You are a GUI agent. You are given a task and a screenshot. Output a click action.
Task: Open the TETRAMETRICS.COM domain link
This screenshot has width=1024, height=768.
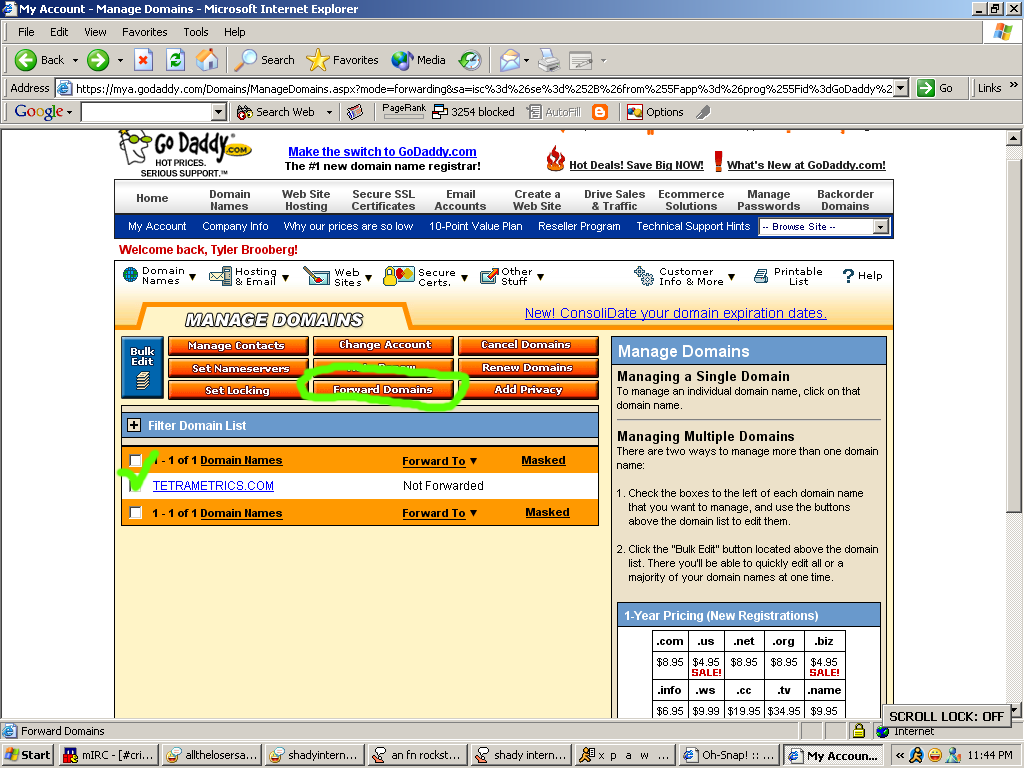tap(213, 486)
